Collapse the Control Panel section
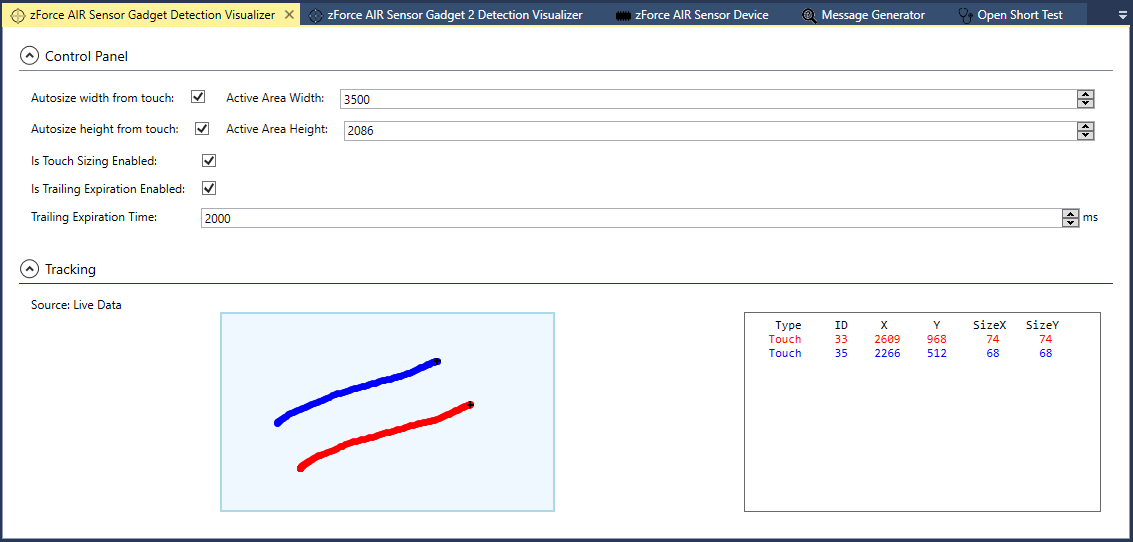1133x542 pixels. 30,56
